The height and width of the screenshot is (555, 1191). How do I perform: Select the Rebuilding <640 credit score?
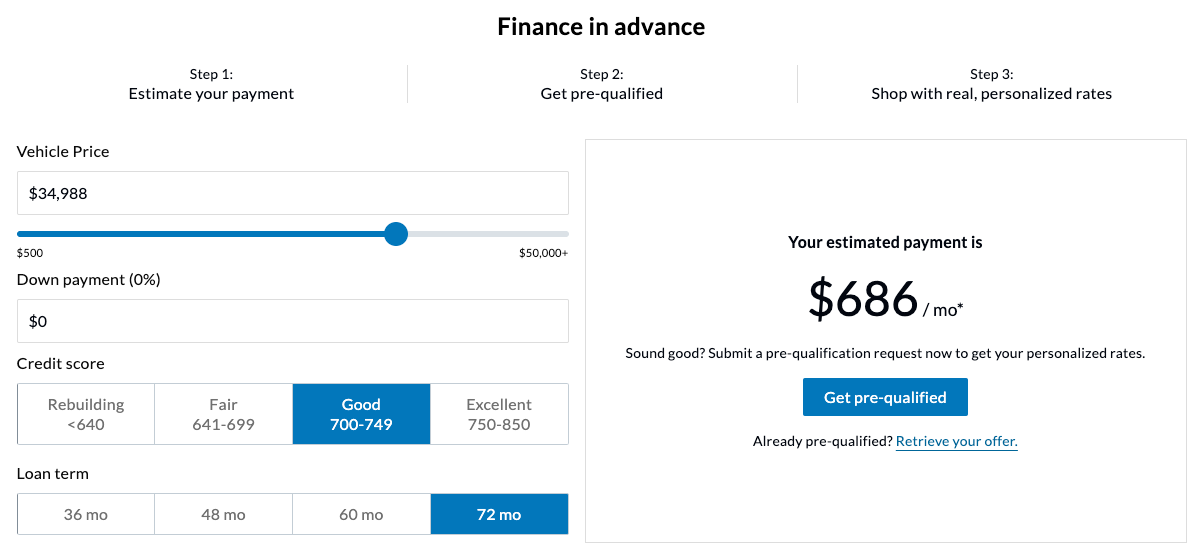pyautogui.click(x=86, y=414)
